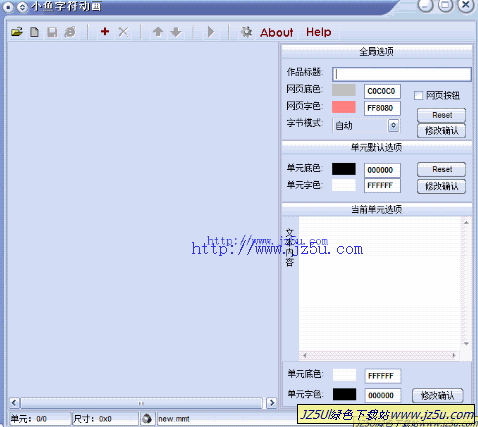Click Reset in the 单元默认选项 section
The height and width of the screenshot is (427, 478).
point(442,169)
